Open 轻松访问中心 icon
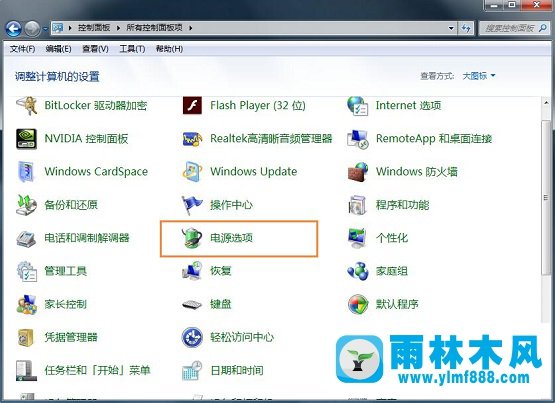This screenshot has width=555, height=403. (x=192, y=338)
